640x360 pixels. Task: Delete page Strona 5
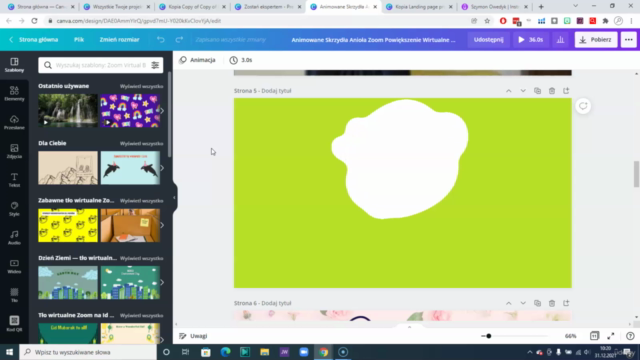(551, 91)
